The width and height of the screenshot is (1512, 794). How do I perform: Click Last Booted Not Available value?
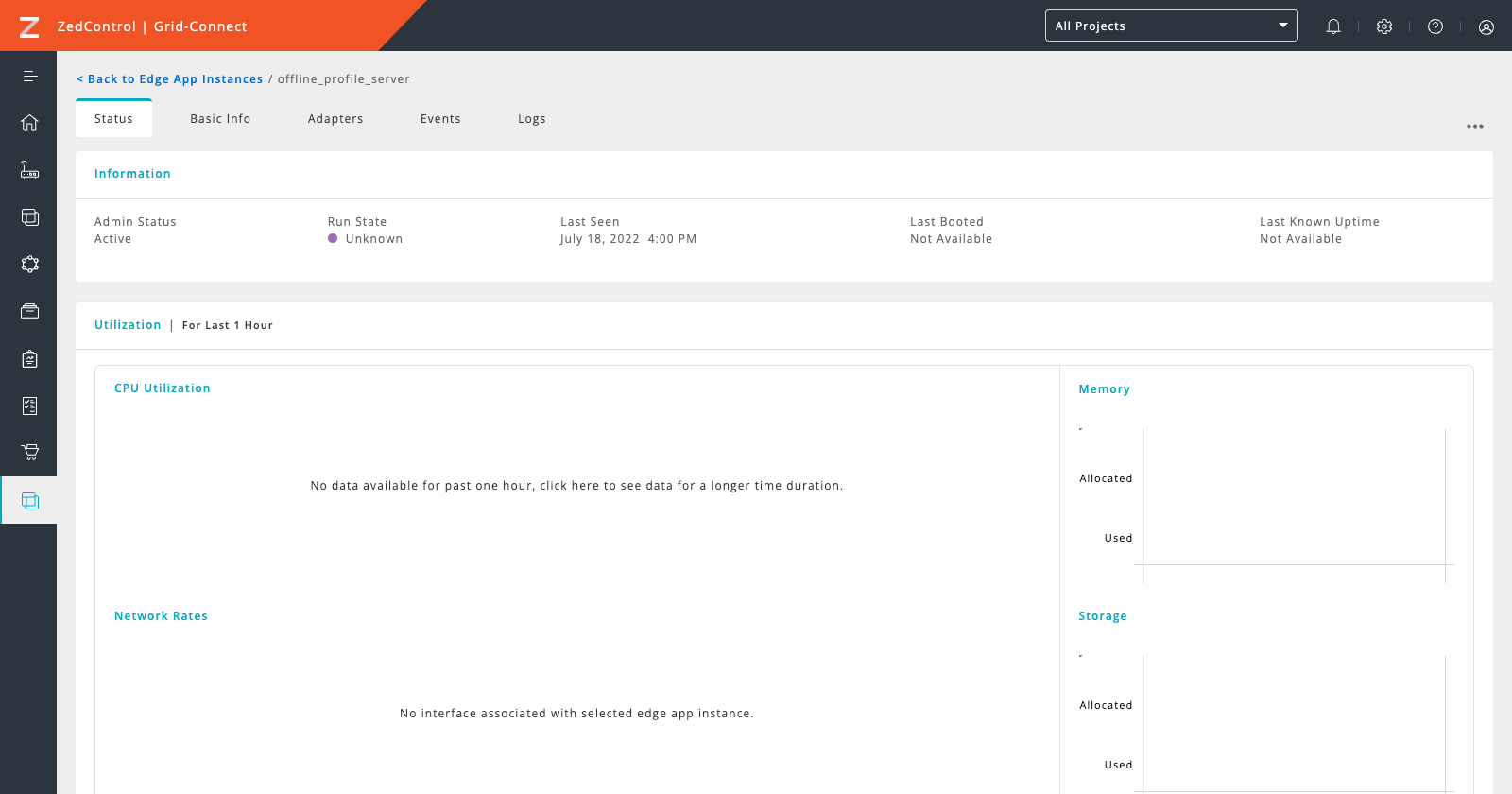[951, 239]
